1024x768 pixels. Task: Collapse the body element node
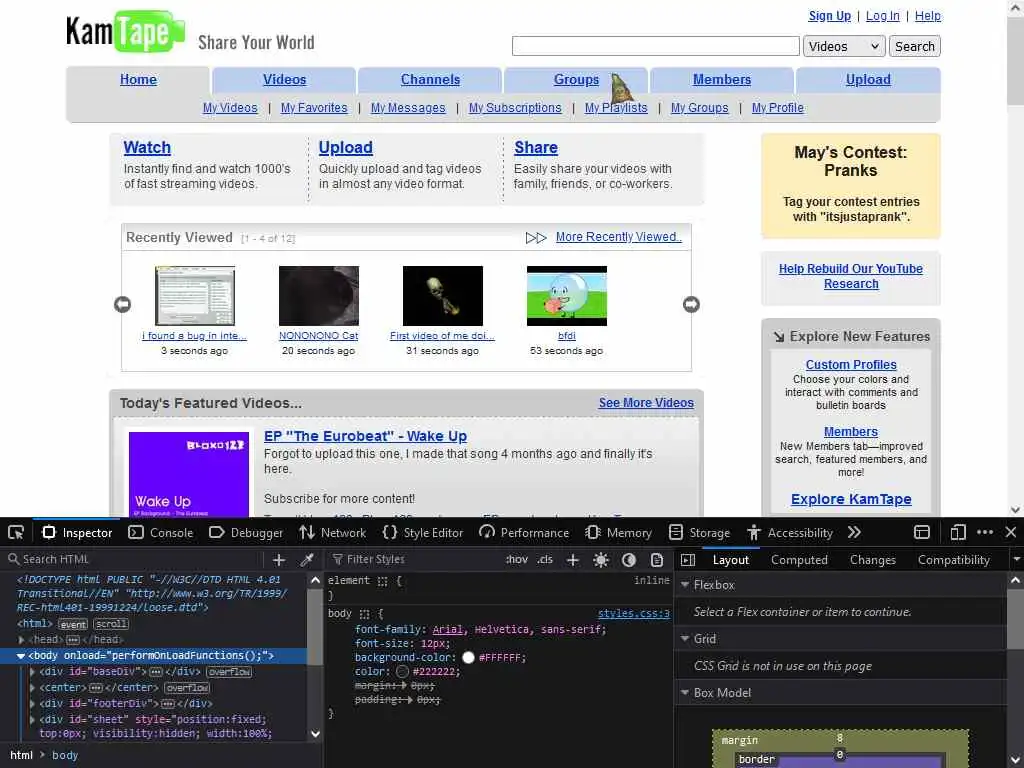tap(20, 656)
